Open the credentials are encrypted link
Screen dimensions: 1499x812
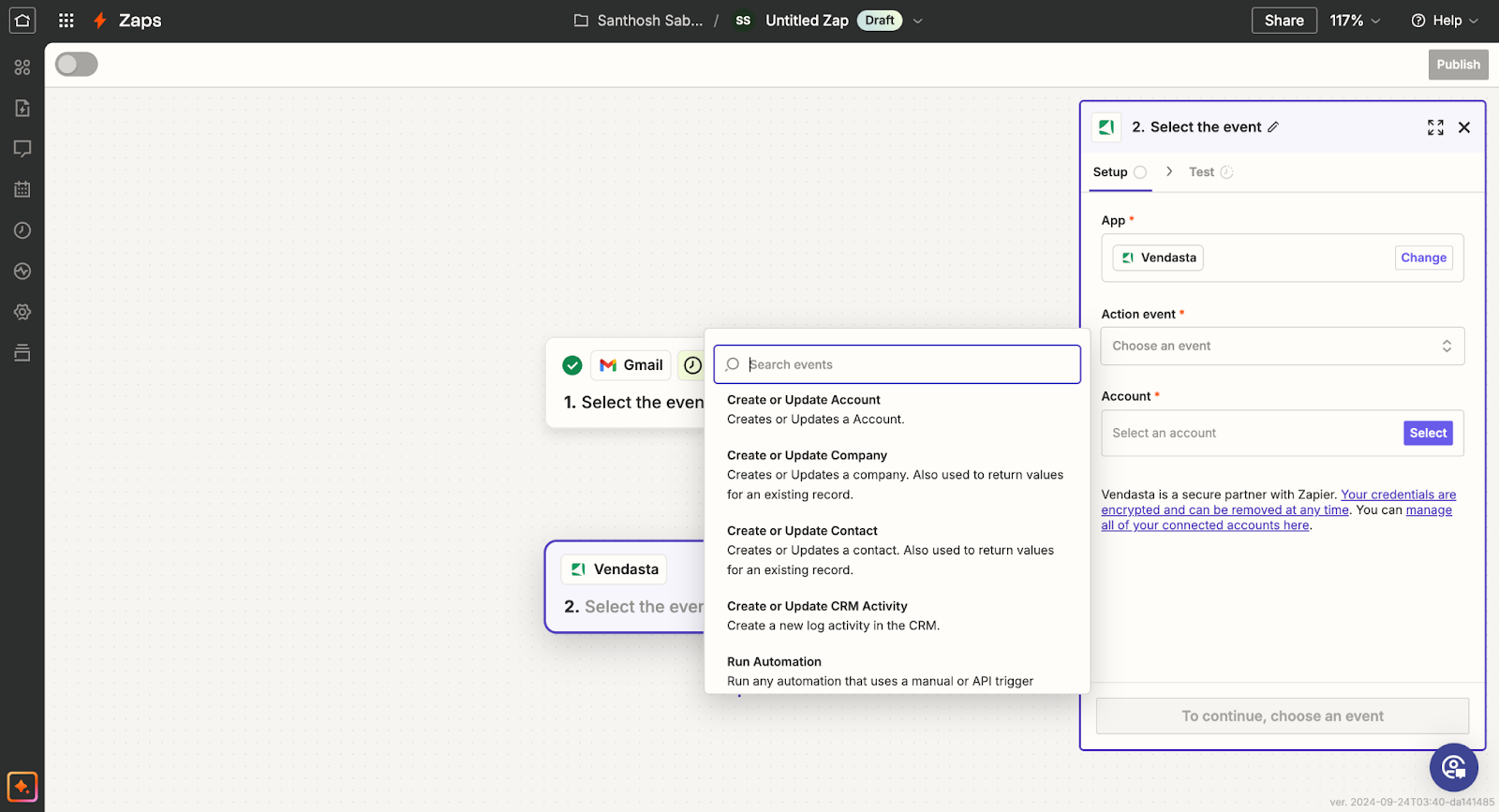point(1279,502)
